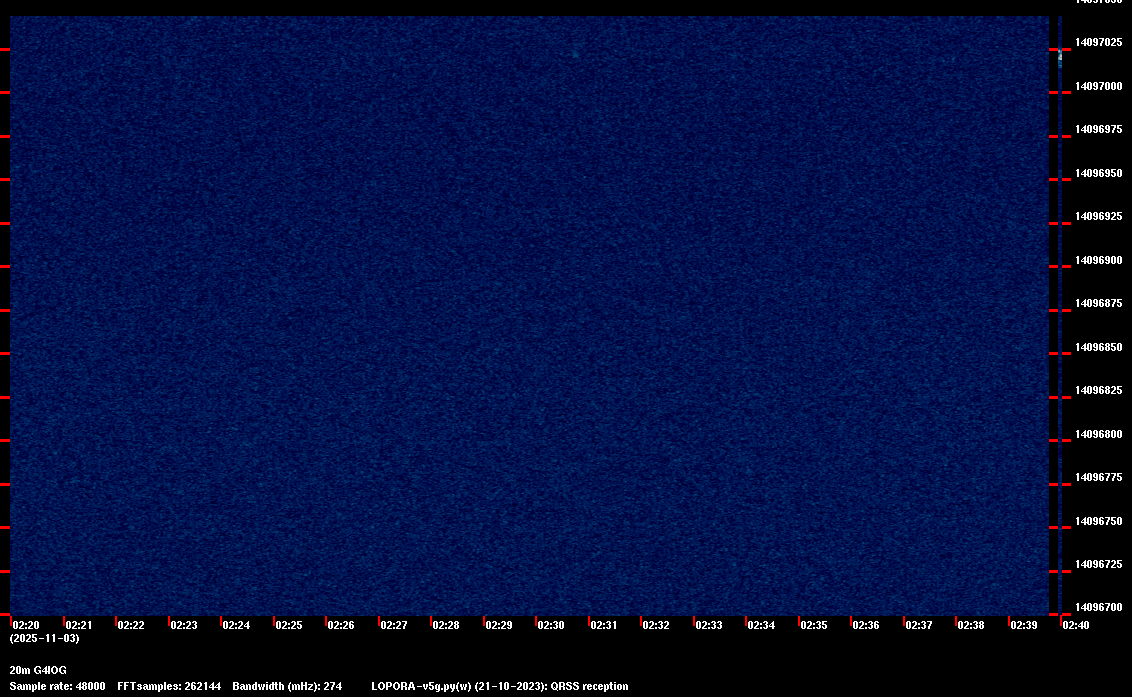This screenshot has width=1132, height=697.
Task: Click the 14096725 frequency label
Action: coord(1099,564)
